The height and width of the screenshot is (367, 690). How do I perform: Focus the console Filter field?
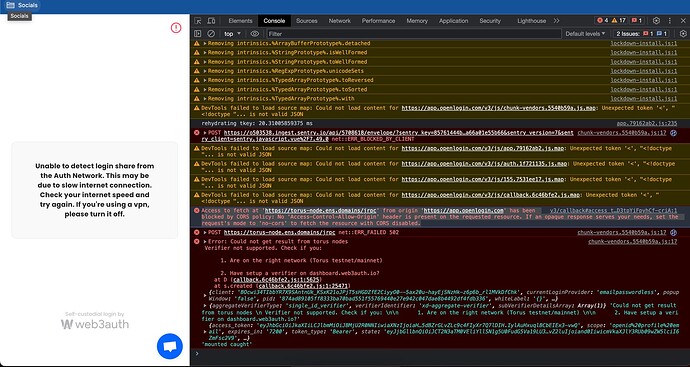point(414,33)
